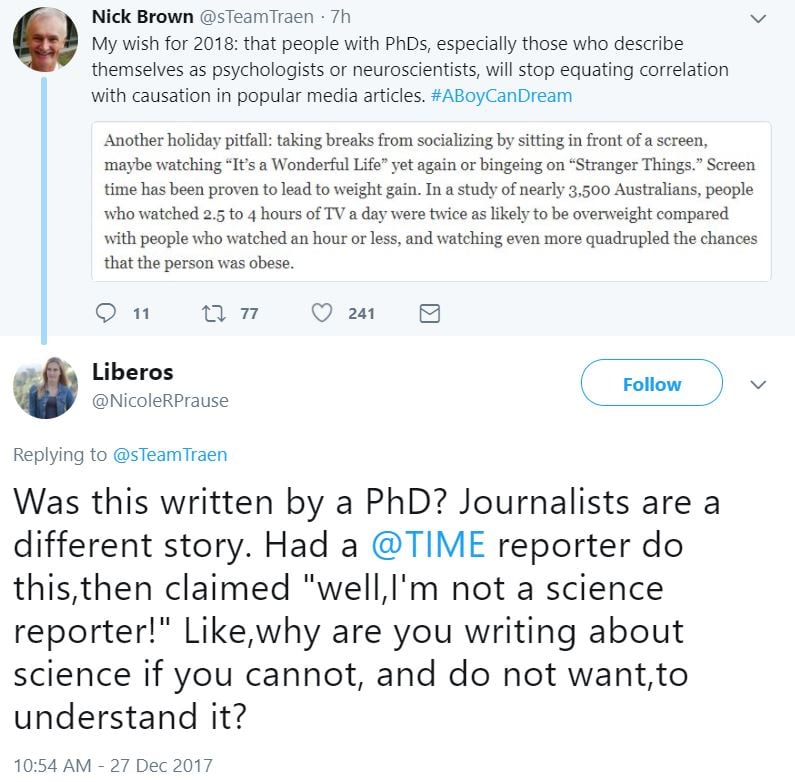The image size is (795, 782).
Task: Expand options chevron beside Follow button
Action: pyautogui.click(x=758, y=384)
